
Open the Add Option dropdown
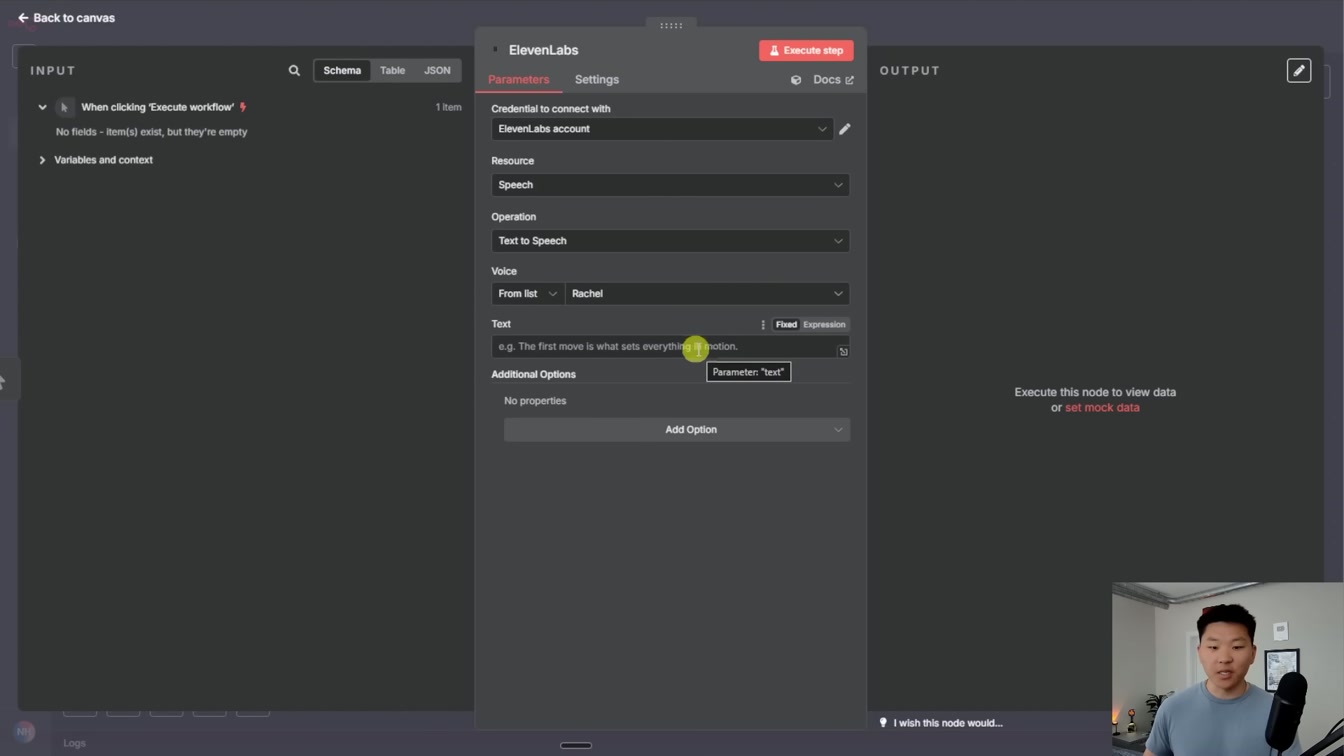pyautogui.click(x=677, y=430)
